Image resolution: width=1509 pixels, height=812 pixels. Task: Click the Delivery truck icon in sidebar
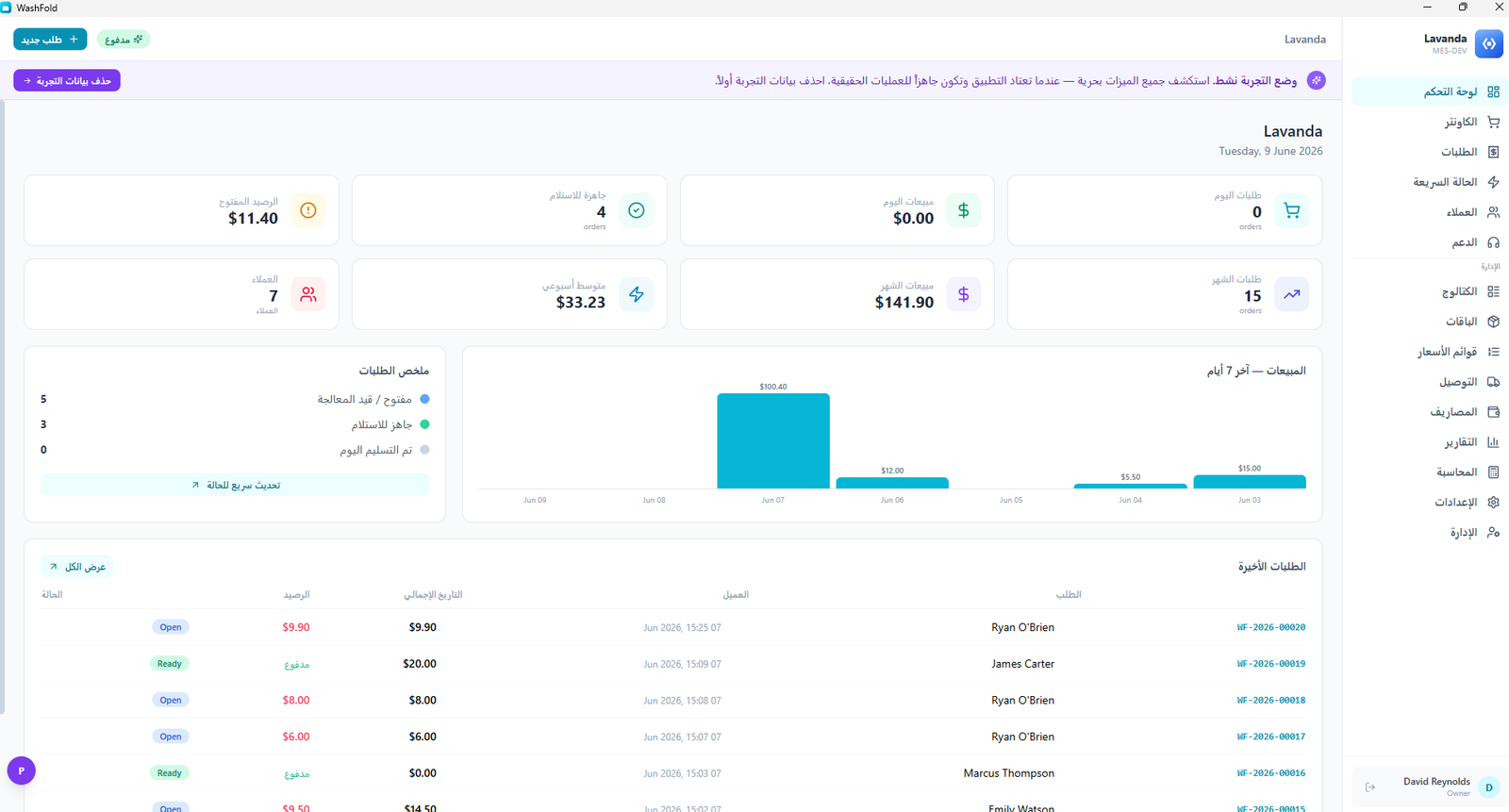1493,382
